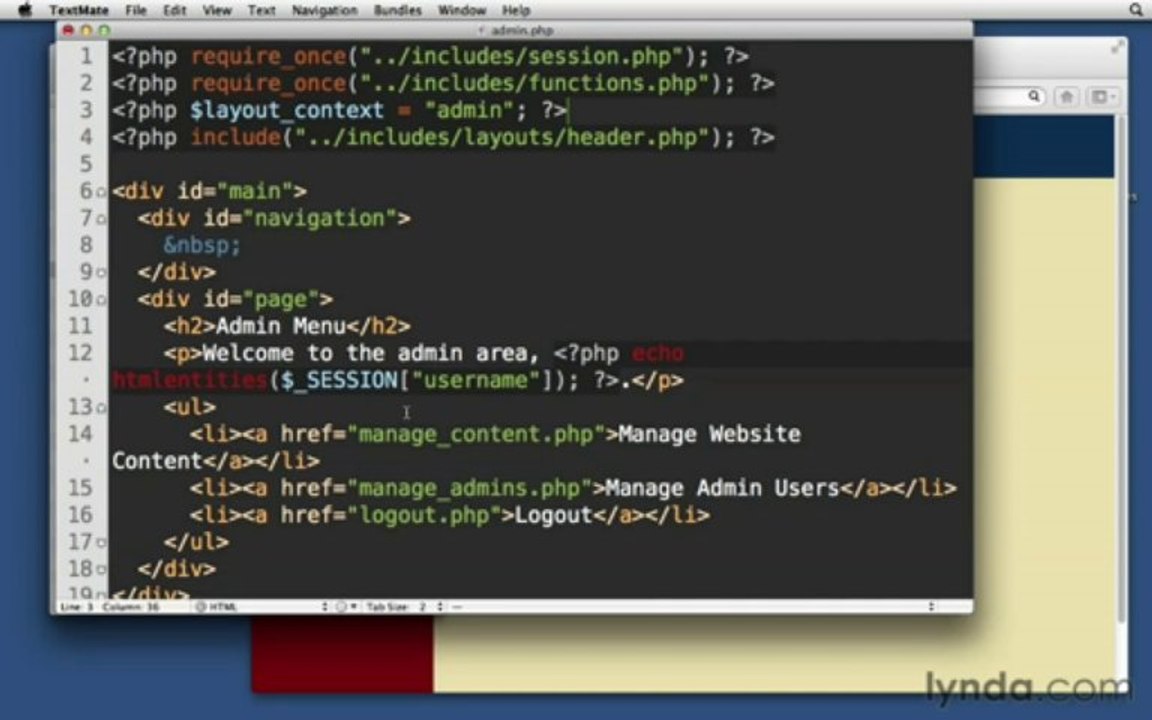Click the "admin" string on line 3

[469, 111]
